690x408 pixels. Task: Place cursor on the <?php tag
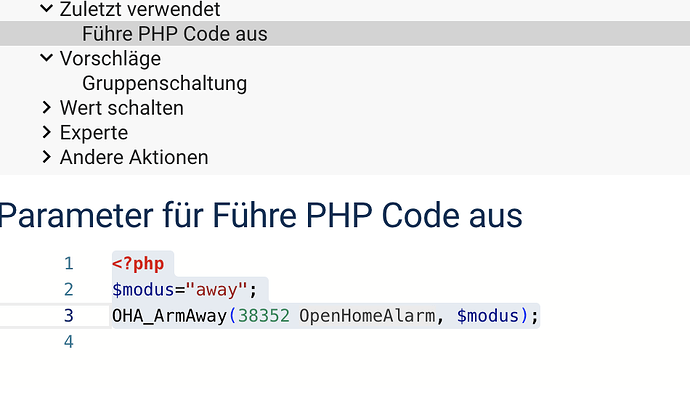click(x=138, y=264)
